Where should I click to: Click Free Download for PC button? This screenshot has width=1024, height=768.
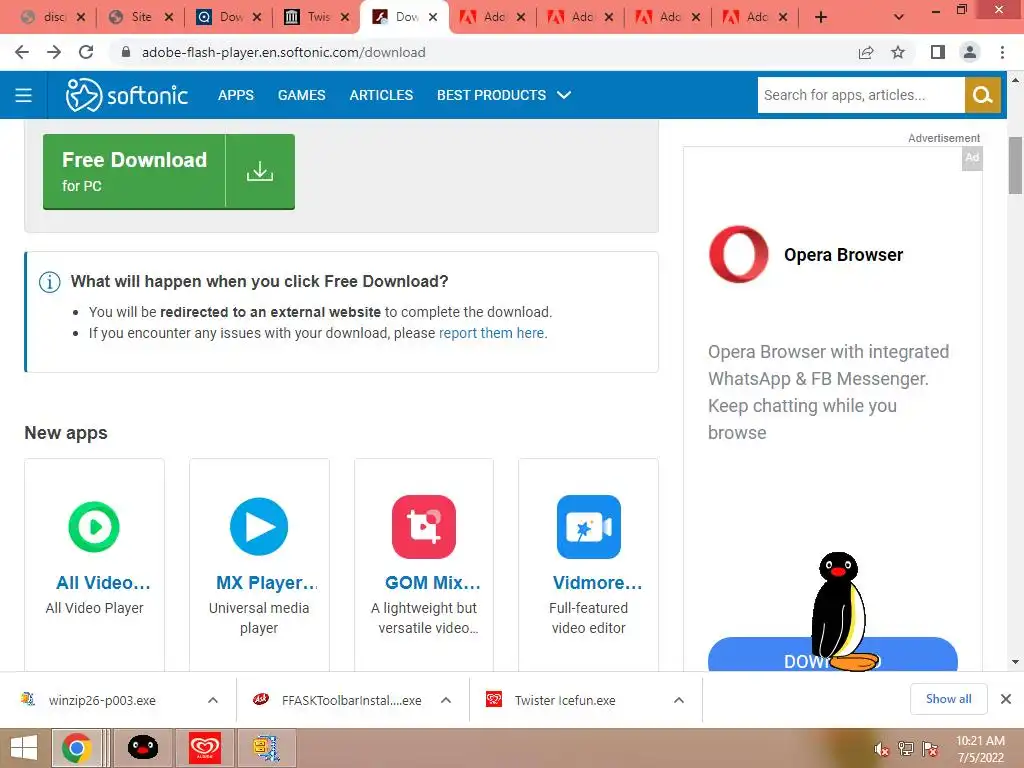(168, 172)
